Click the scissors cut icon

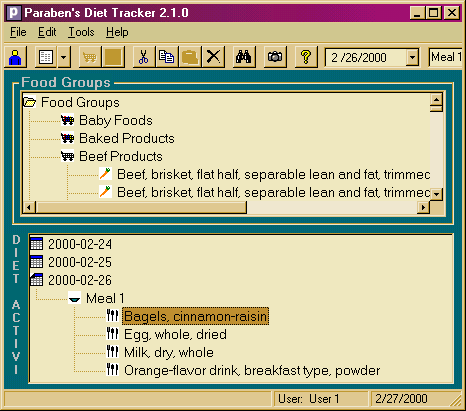(x=143, y=57)
